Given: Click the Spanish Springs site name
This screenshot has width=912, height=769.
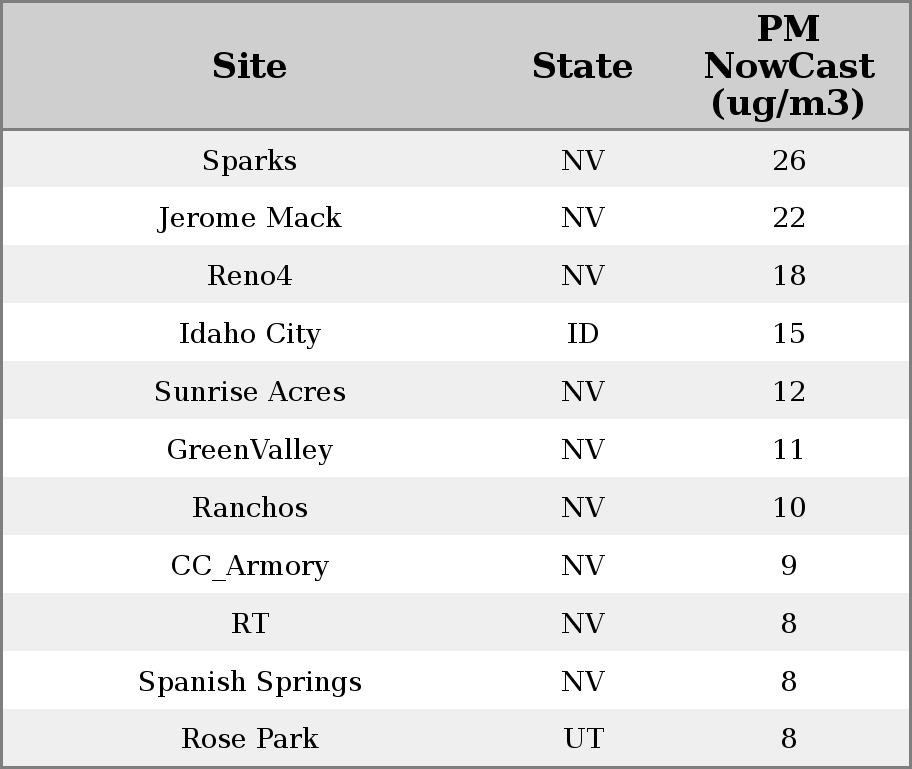Looking at the screenshot, I should pos(250,682).
